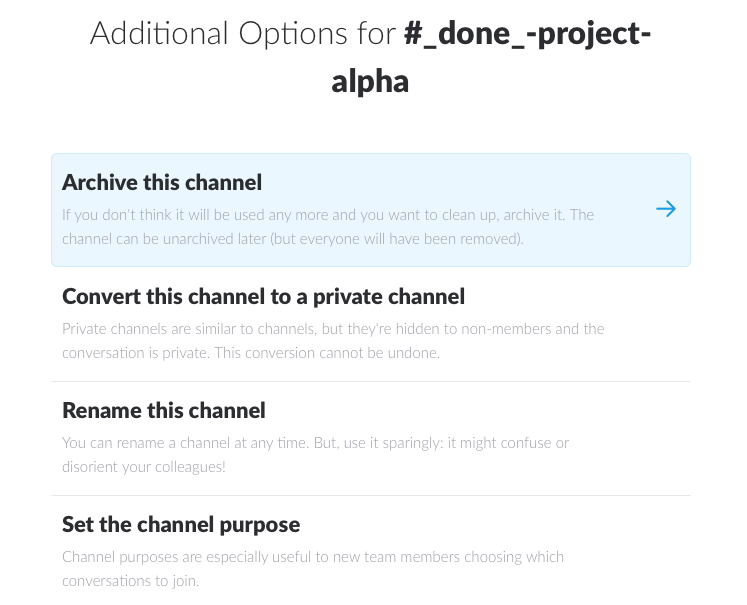The image size is (747, 605).
Task: Click the "disorient your colleagues!" text line
Action: click(144, 467)
